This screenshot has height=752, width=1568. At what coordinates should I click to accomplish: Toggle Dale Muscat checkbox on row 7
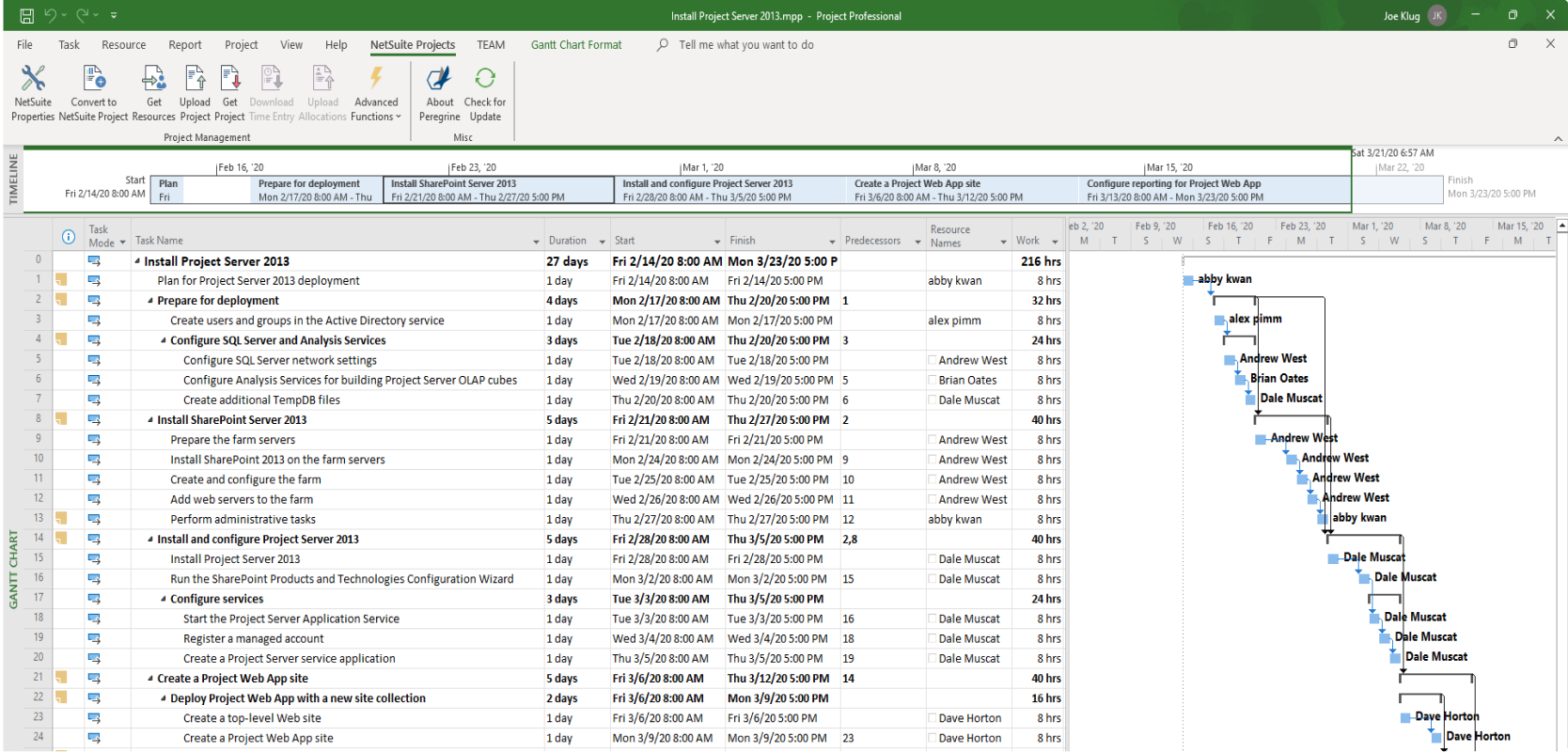[932, 399]
